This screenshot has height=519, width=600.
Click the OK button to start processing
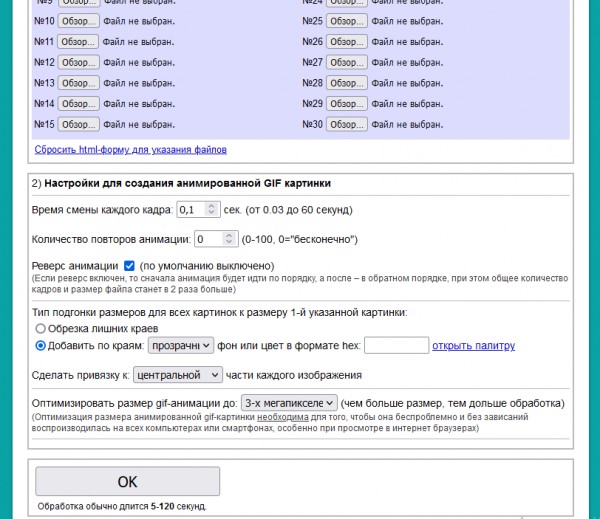(x=127, y=481)
